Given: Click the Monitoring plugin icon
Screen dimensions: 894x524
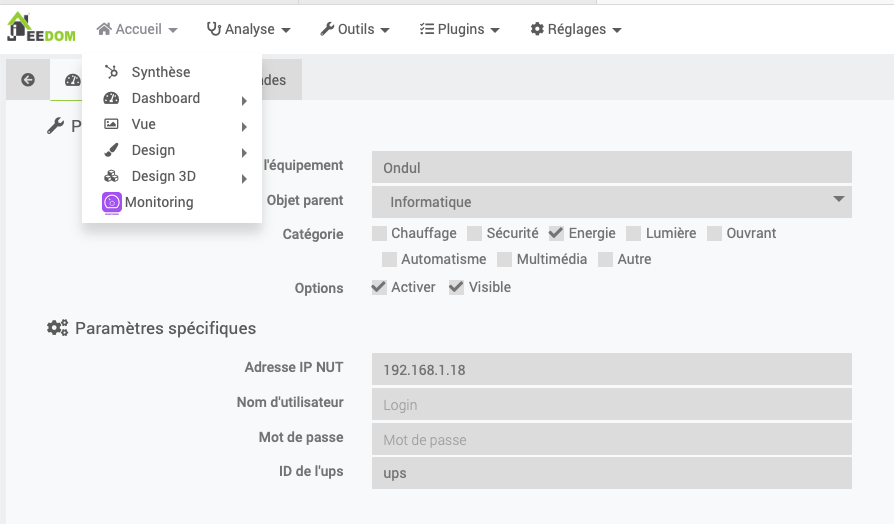Looking at the screenshot, I should (112, 203).
